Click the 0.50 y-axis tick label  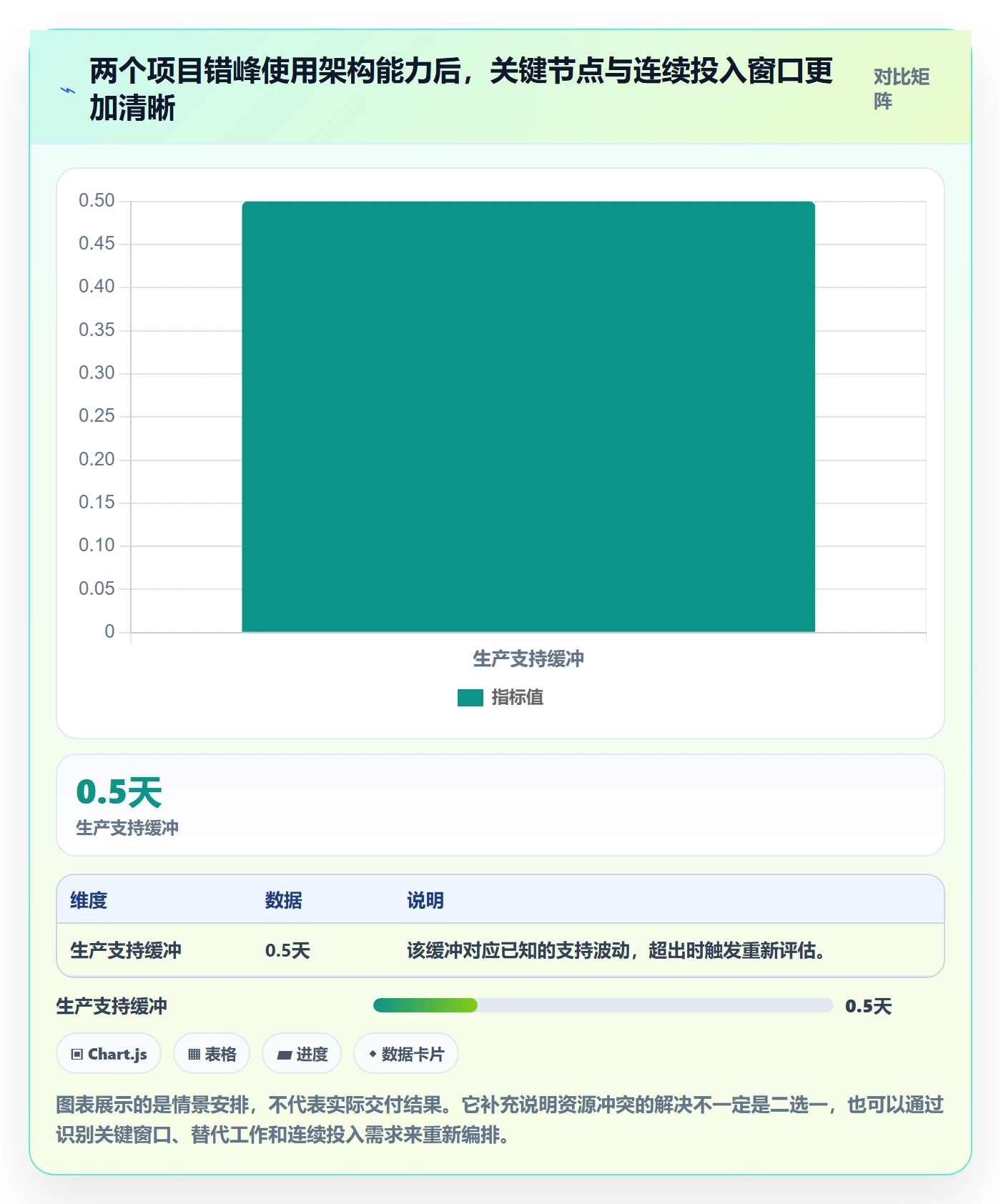tap(97, 201)
